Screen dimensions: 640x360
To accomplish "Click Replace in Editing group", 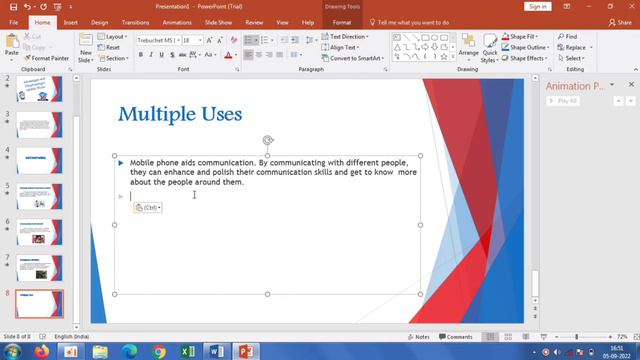I will click(x=571, y=47).
